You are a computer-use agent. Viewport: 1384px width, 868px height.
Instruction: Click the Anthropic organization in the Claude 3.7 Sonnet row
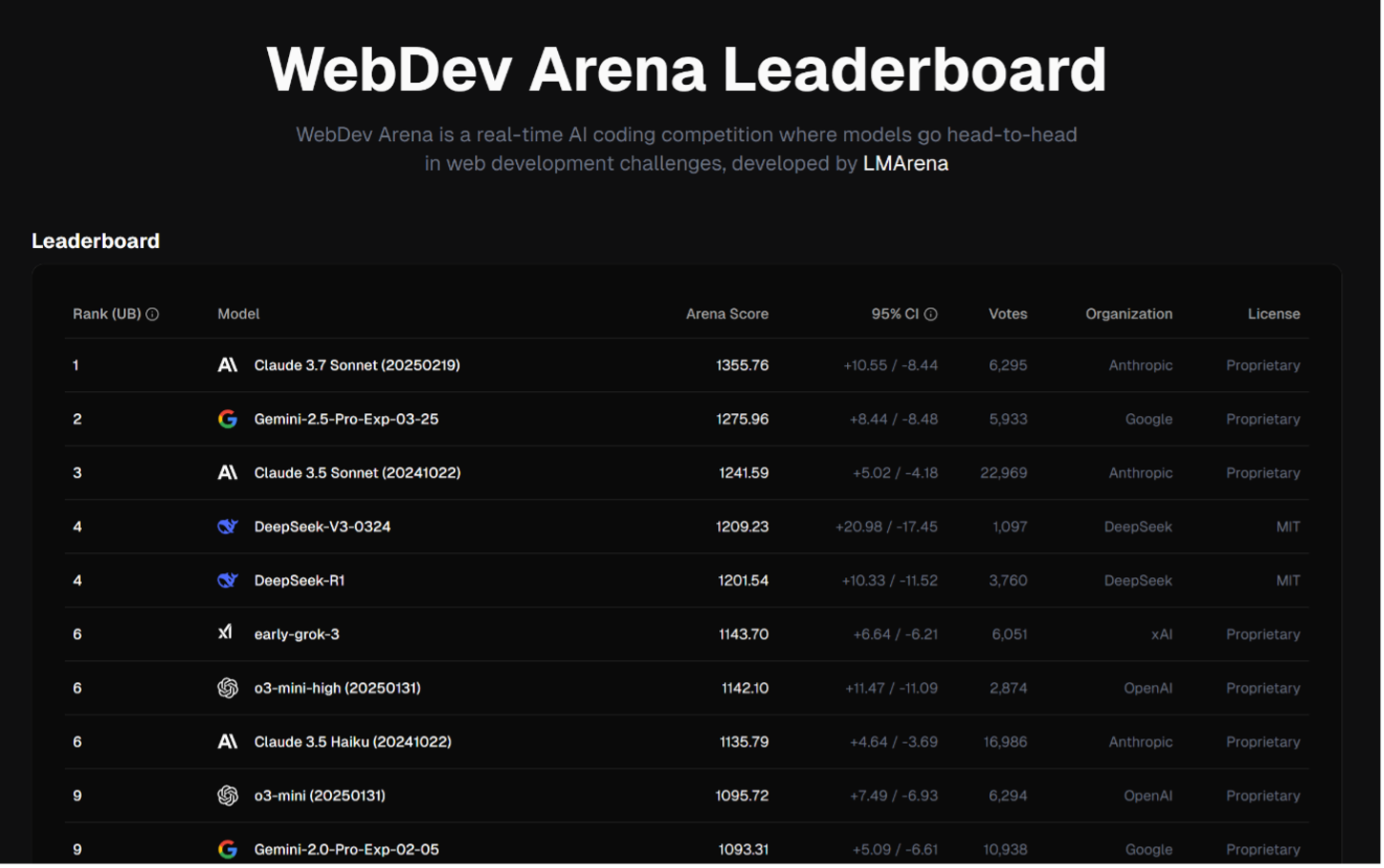point(1143,366)
